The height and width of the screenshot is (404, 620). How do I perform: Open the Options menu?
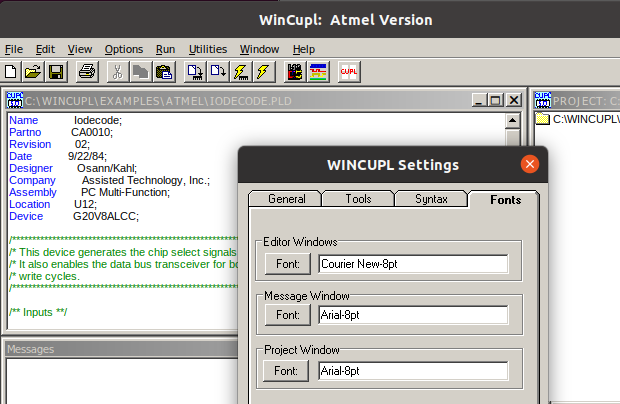pyautogui.click(x=124, y=49)
